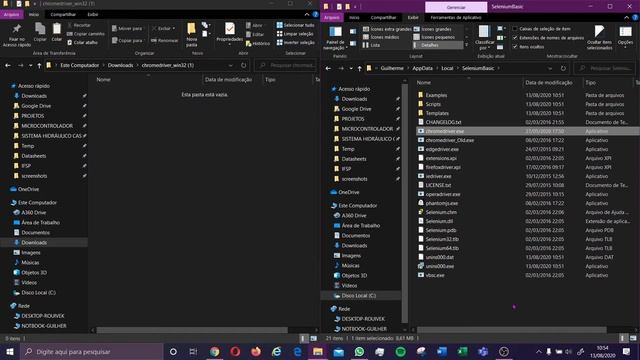Open Ferramentas de Aplicativo tab
Viewport: 640px width, 360px height.
click(456, 18)
